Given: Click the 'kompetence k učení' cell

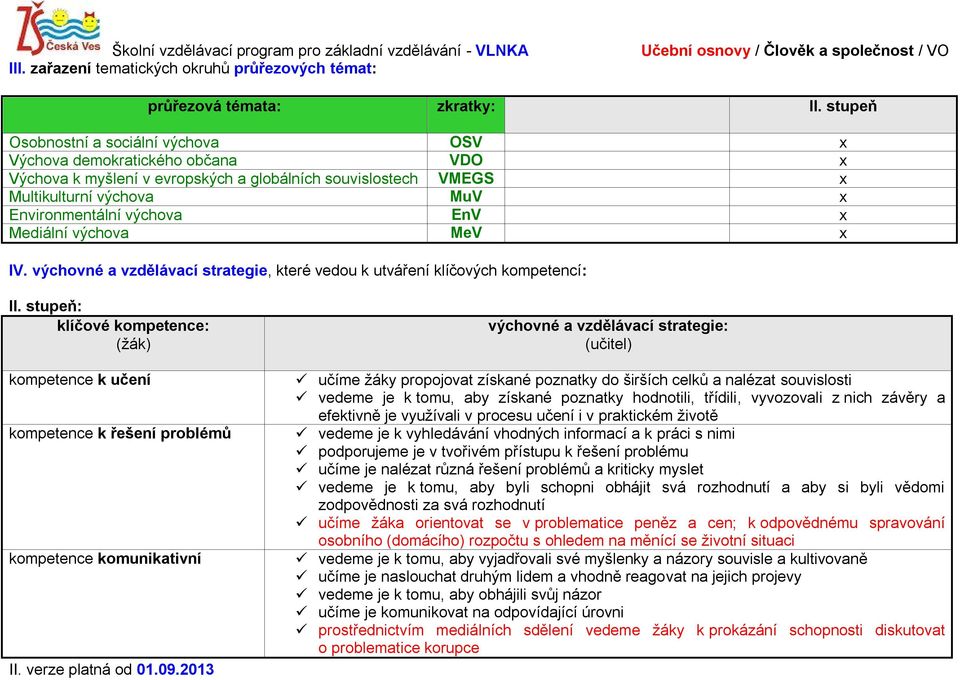Looking at the screenshot, I should (x=133, y=397).
